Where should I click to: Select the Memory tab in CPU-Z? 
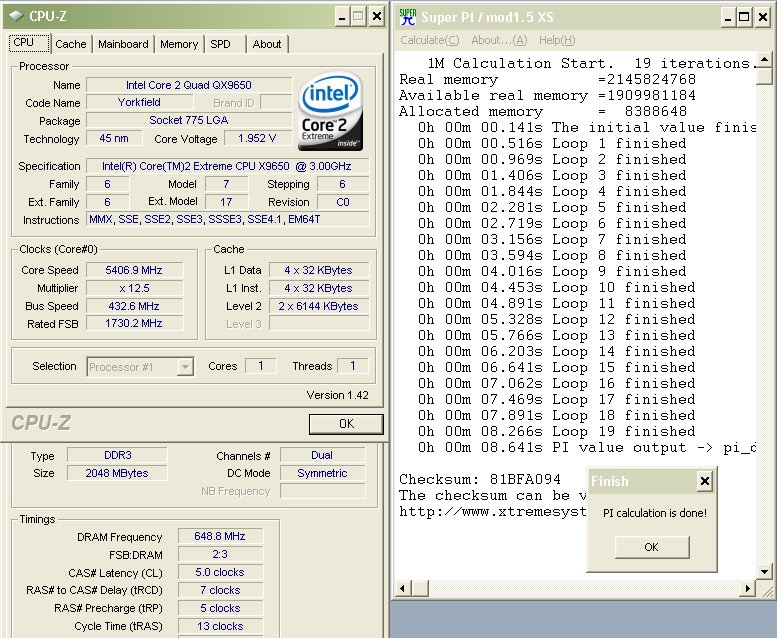(x=179, y=44)
